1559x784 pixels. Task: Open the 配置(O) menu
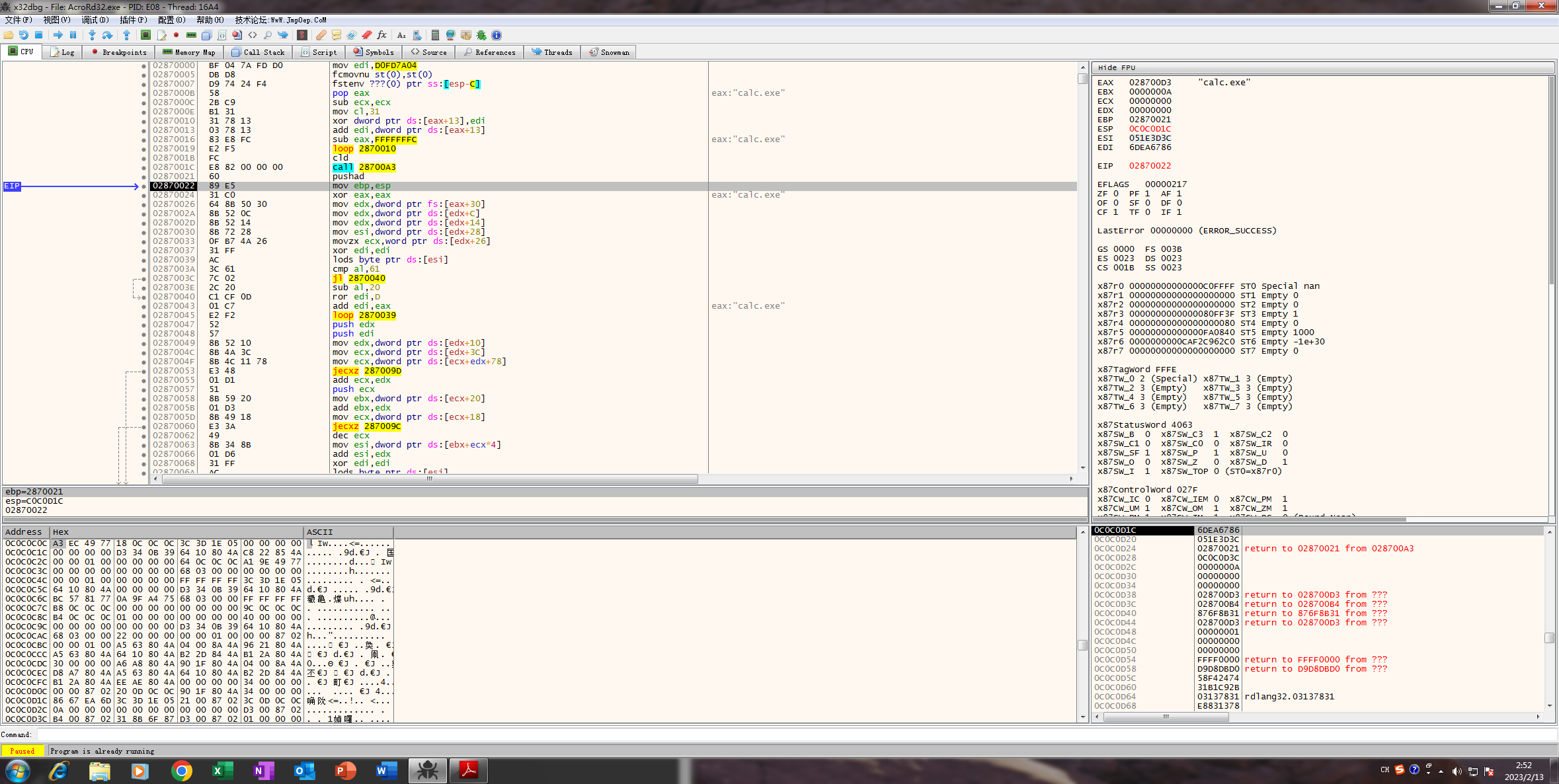pyautogui.click(x=172, y=20)
